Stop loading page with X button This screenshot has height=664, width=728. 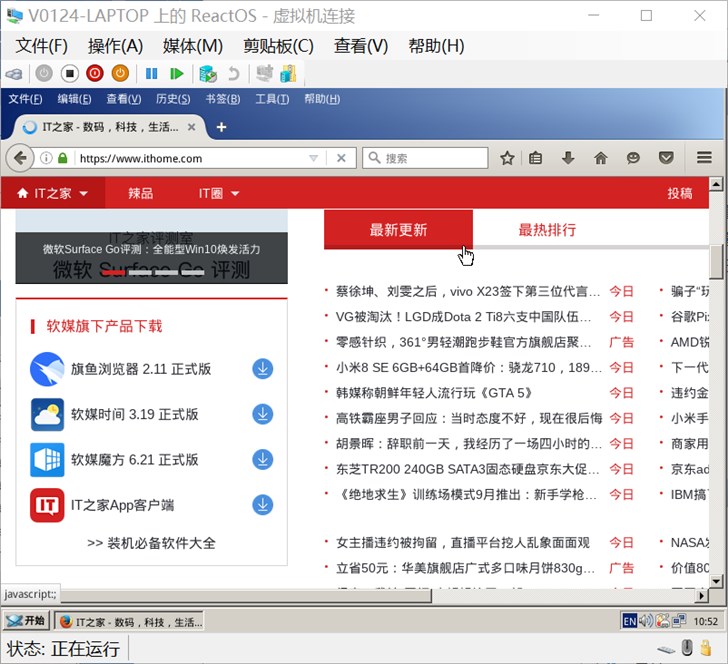click(x=341, y=158)
